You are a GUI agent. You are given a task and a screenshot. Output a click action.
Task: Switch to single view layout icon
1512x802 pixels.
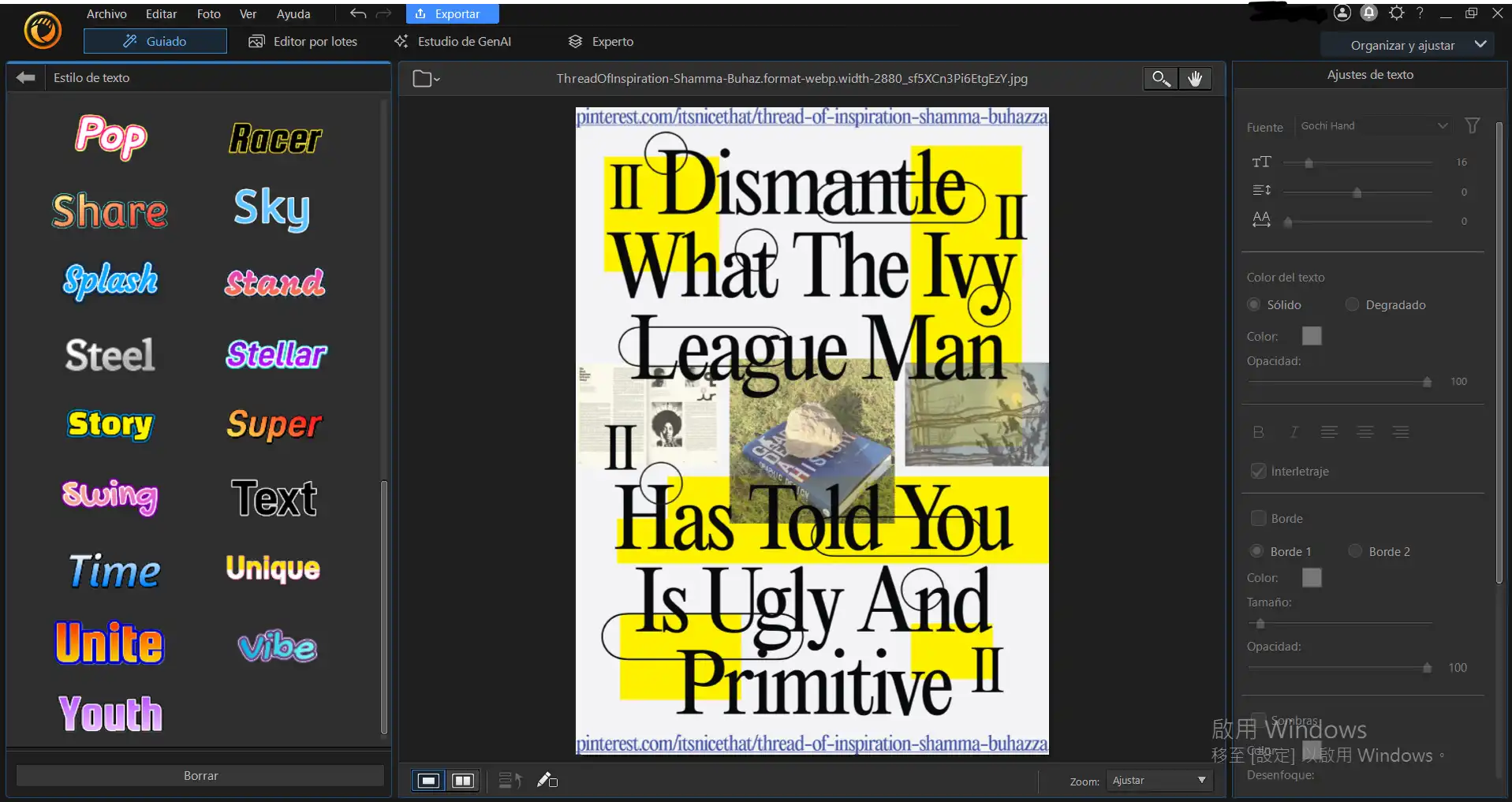pos(428,781)
